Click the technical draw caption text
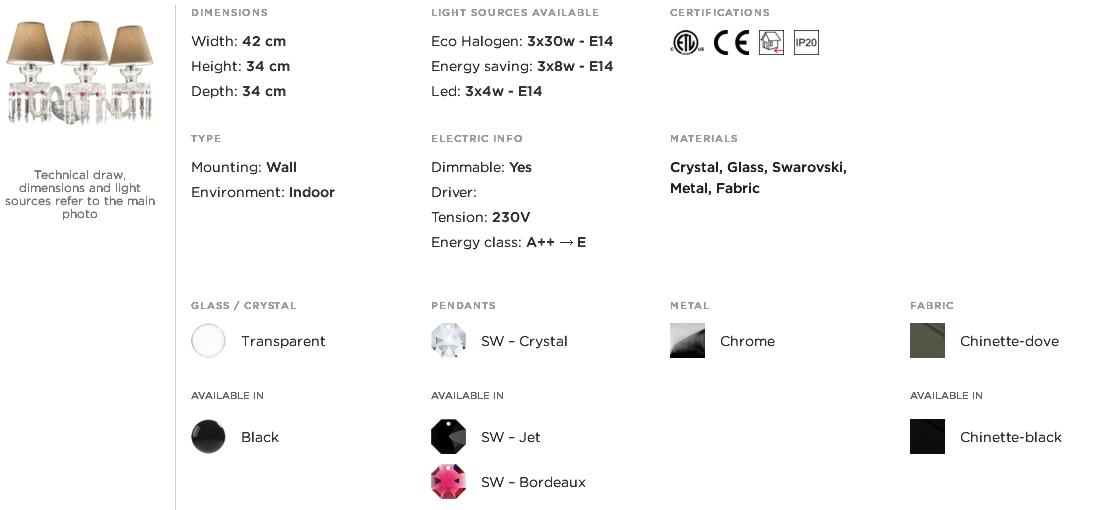This screenshot has height=510, width=1095. pos(80,194)
